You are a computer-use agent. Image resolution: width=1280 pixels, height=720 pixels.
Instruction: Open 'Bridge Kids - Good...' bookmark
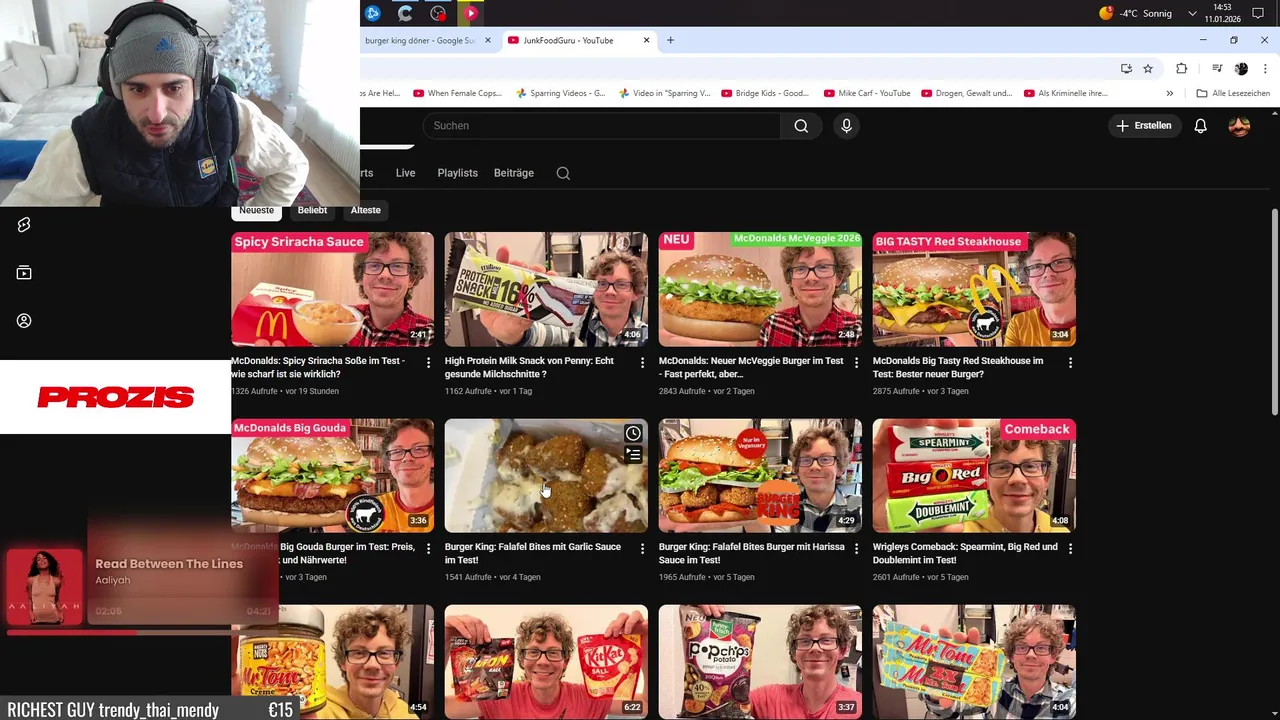click(x=765, y=93)
